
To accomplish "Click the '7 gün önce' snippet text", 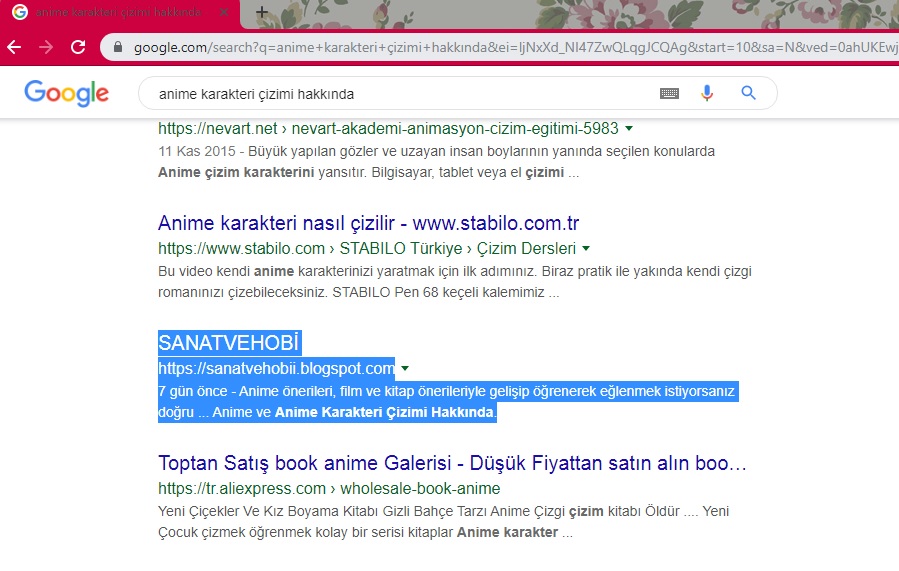I will (193, 392).
